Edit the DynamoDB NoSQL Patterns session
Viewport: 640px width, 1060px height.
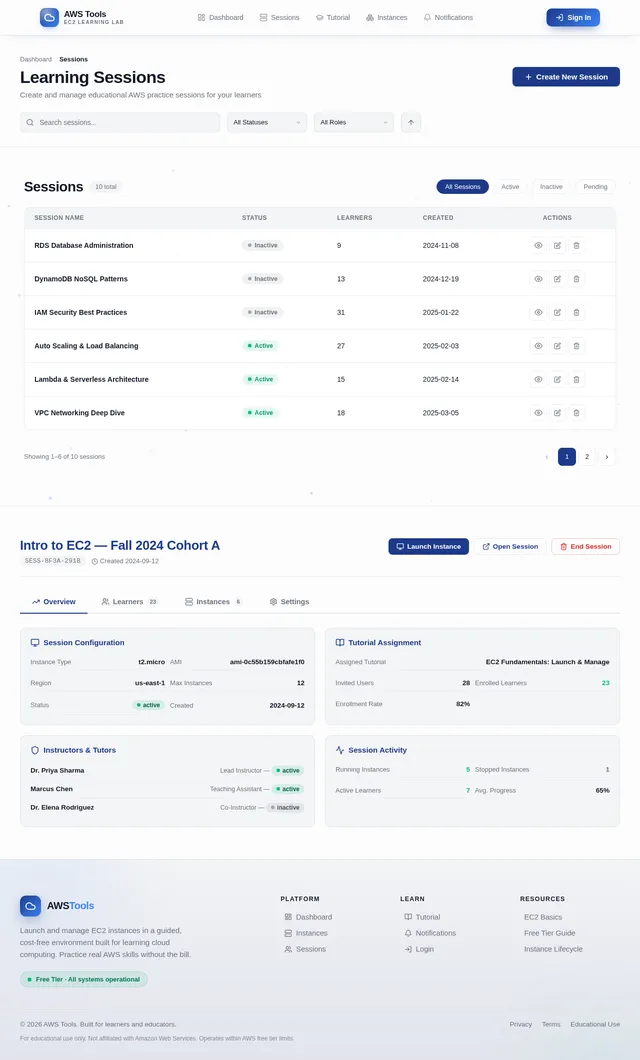point(557,279)
